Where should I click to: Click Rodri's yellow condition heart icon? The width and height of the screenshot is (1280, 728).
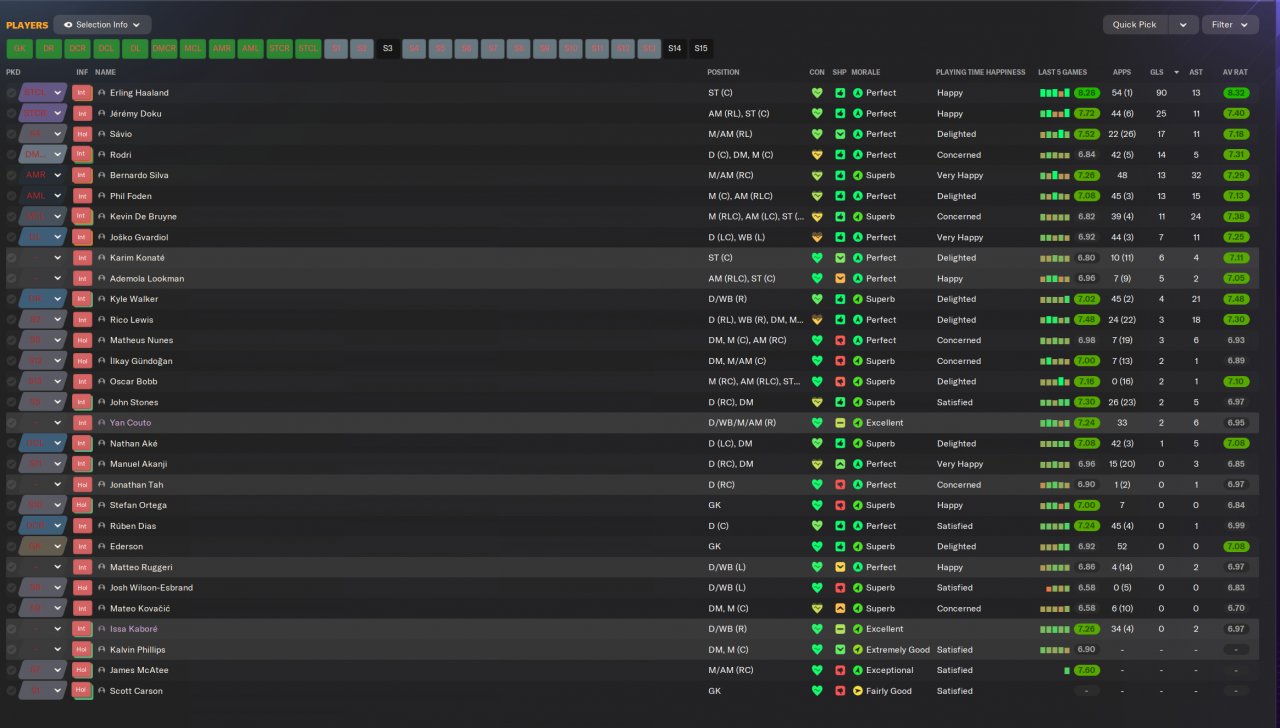(x=817, y=155)
